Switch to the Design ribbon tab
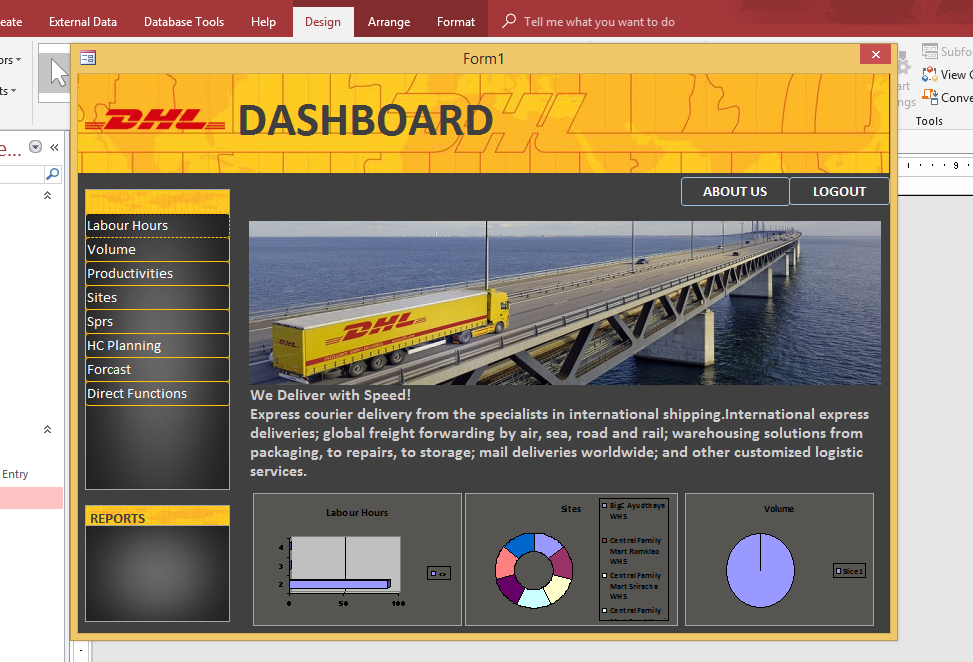 tap(323, 22)
